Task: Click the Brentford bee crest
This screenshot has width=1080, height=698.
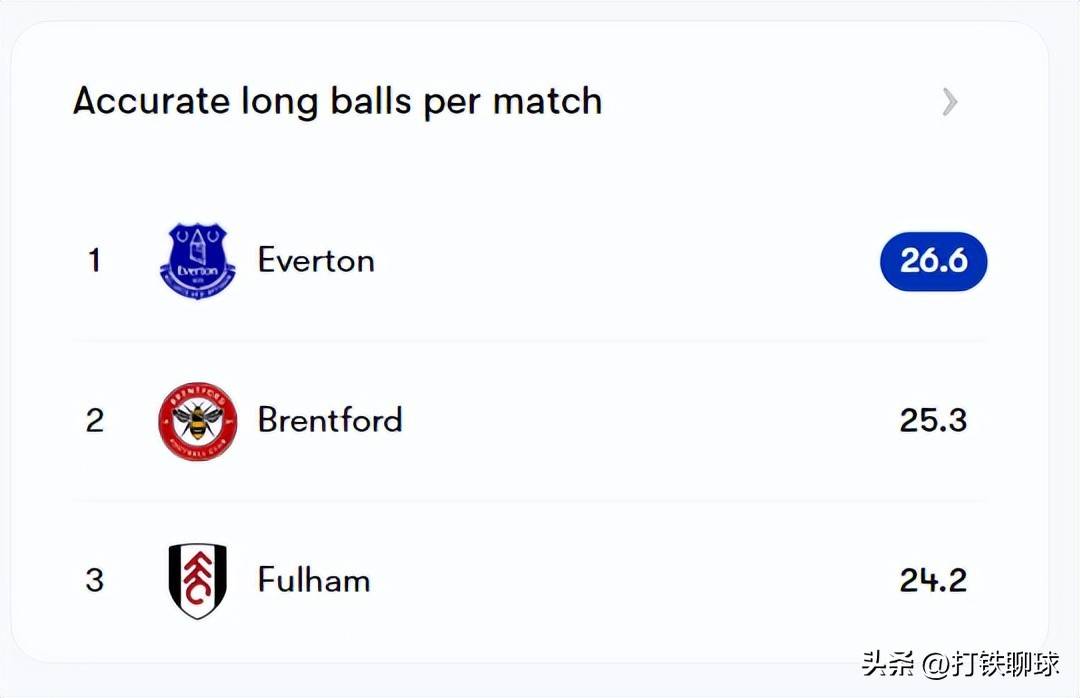Action: [198, 421]
